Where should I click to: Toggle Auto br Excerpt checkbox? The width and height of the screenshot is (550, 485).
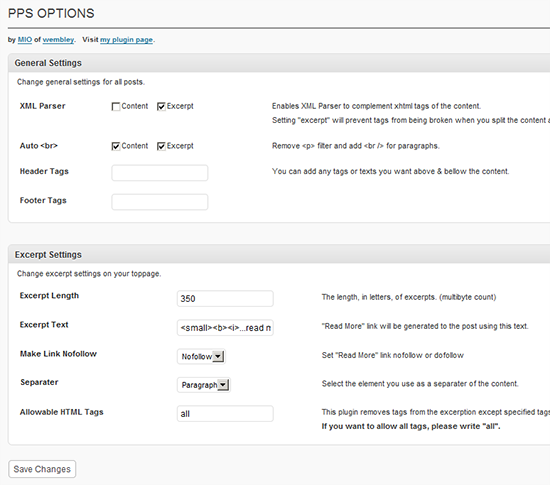(x=161, y=146)
